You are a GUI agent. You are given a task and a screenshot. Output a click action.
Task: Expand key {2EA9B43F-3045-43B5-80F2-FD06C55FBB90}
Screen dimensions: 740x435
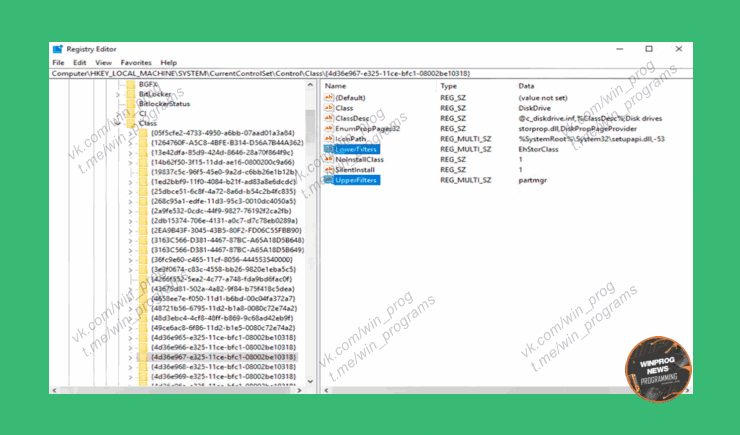pos(131,231)
